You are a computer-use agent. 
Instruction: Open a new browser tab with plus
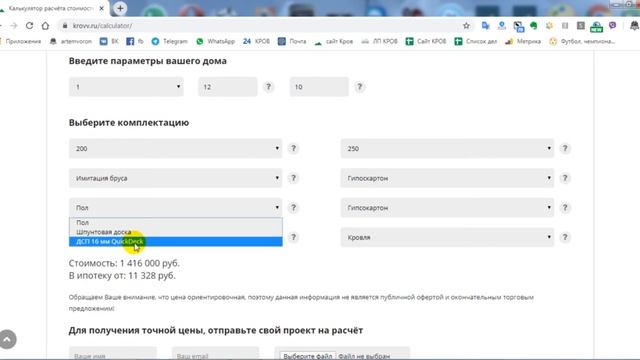(120, 8)
